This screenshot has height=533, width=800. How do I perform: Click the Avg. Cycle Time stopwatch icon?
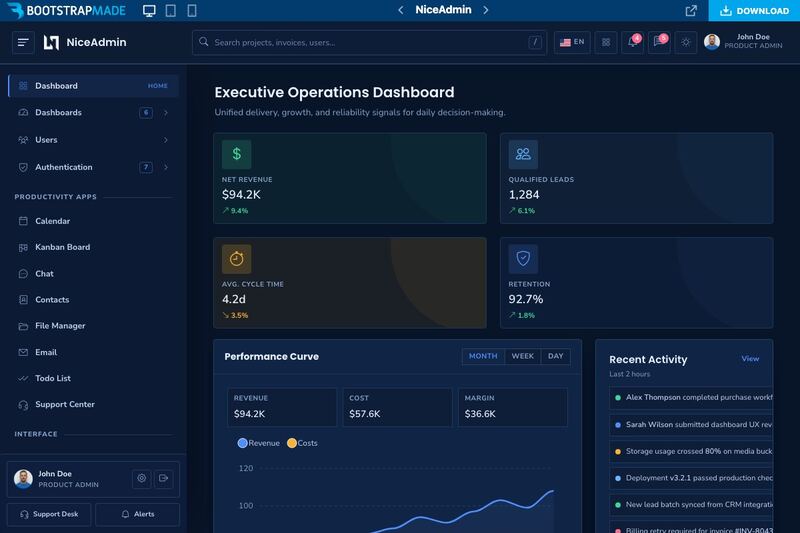pos(236,259)
